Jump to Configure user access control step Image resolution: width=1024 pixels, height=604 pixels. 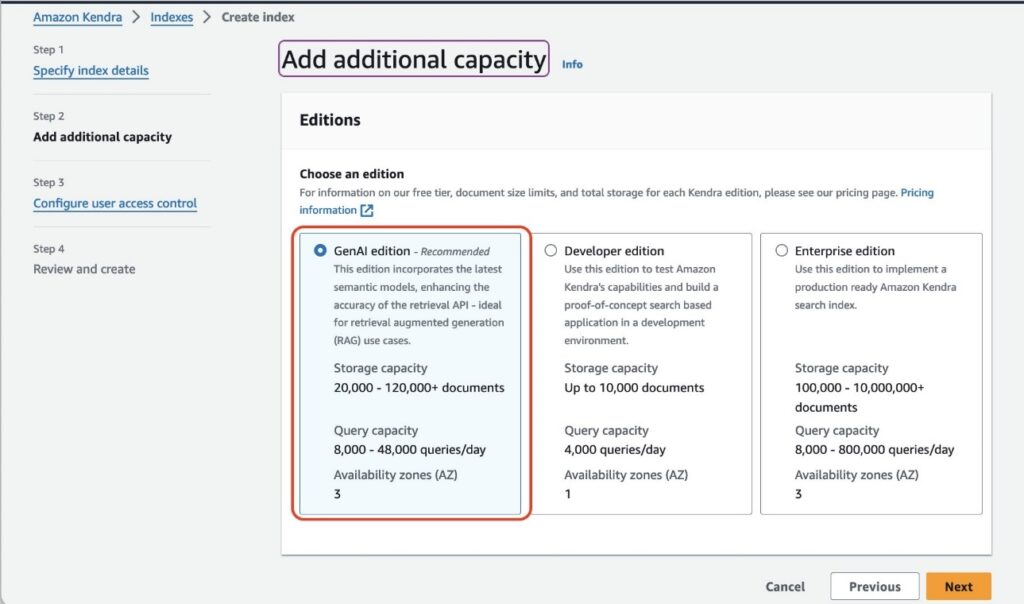pos(115,203)
